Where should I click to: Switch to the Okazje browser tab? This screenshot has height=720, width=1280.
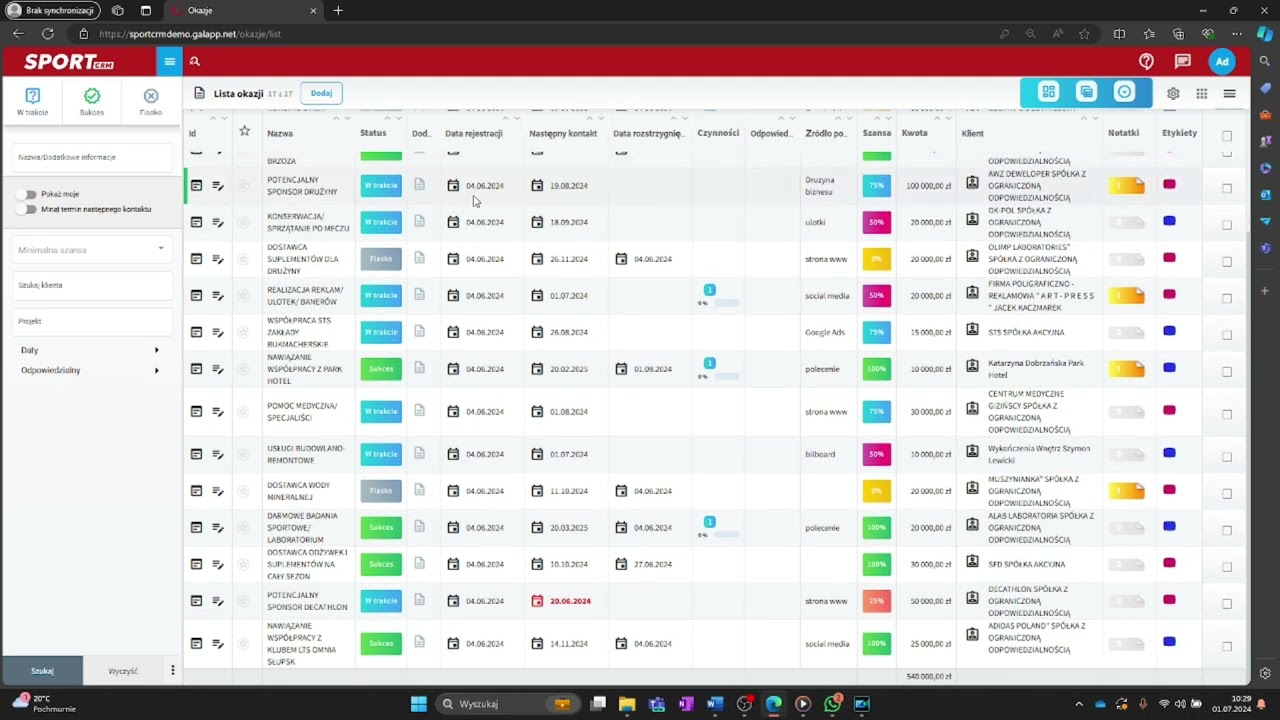coord(242,11)
